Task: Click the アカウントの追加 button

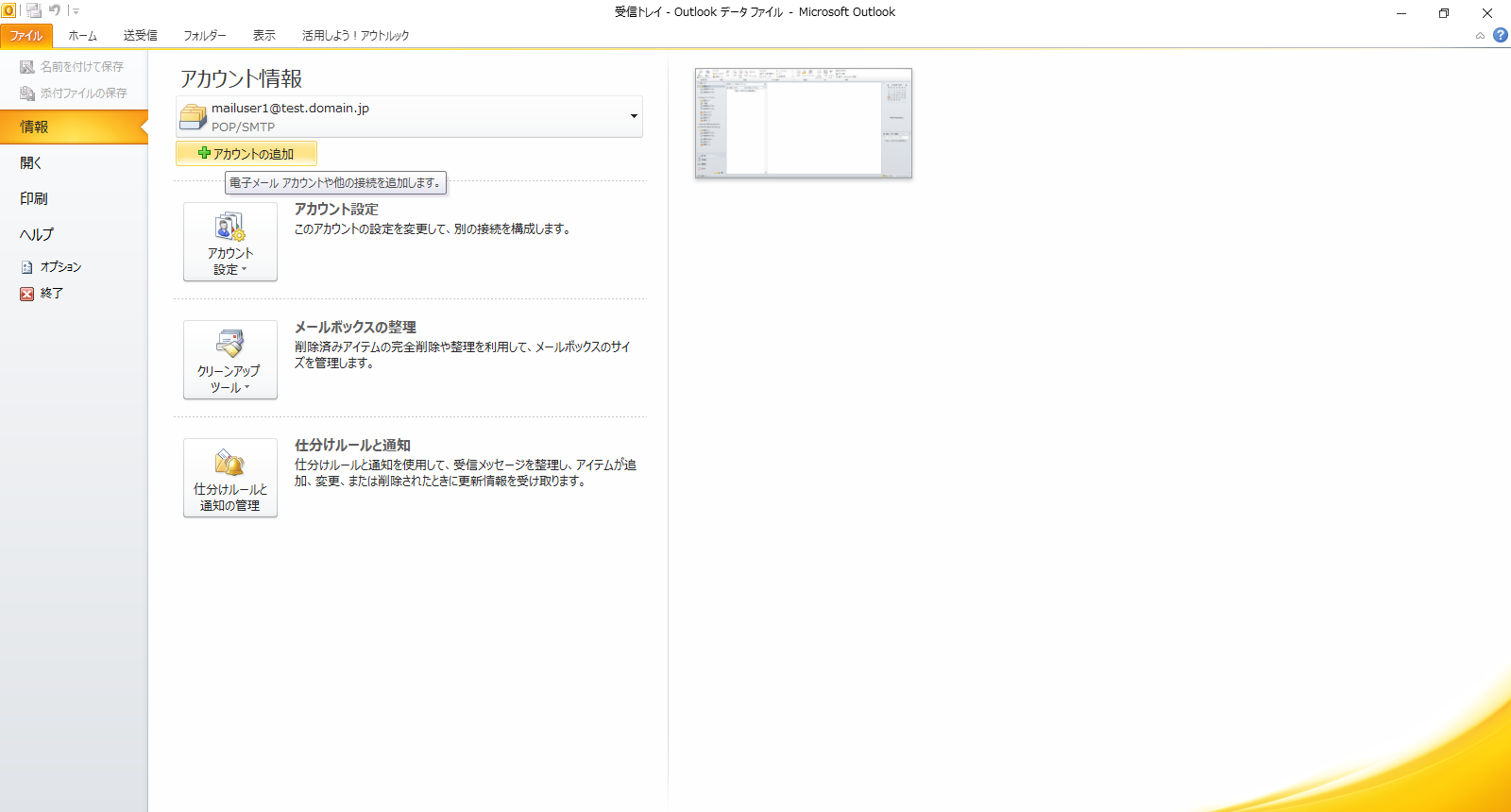Action: tap(246, 154)
